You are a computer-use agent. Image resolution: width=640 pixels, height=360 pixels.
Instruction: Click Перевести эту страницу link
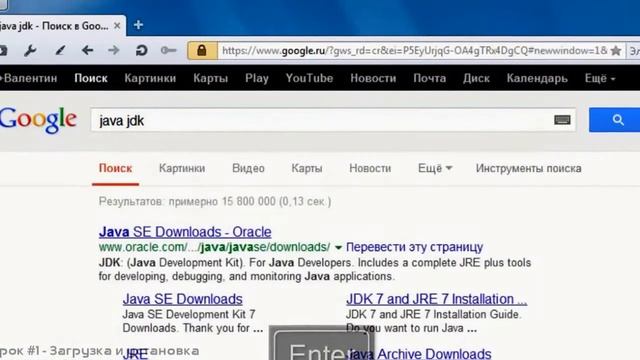click(x=414, y=247)
